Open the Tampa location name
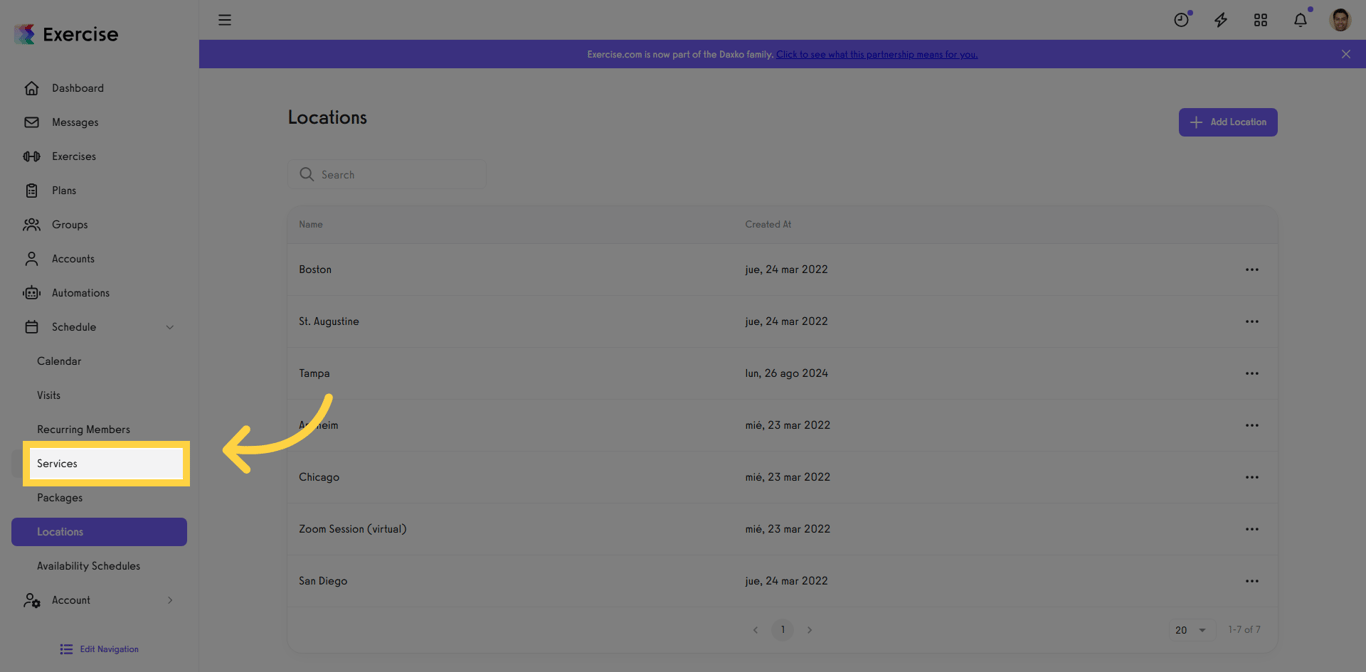The height and width of the screenshot is (672, 1366). 314,374
